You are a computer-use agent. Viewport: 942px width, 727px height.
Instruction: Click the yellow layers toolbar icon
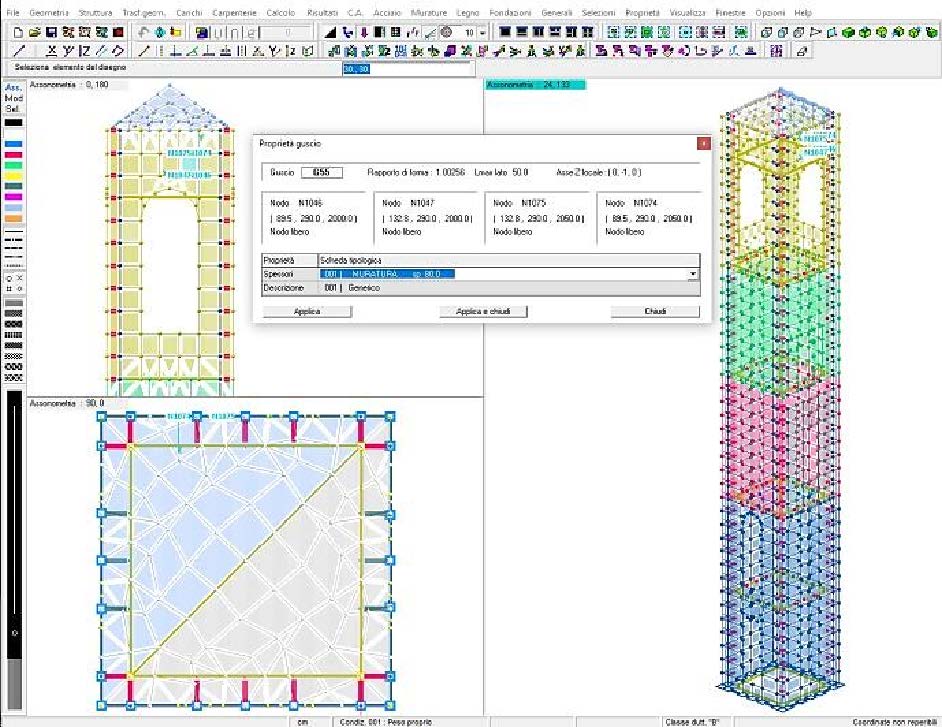(174, 32)
